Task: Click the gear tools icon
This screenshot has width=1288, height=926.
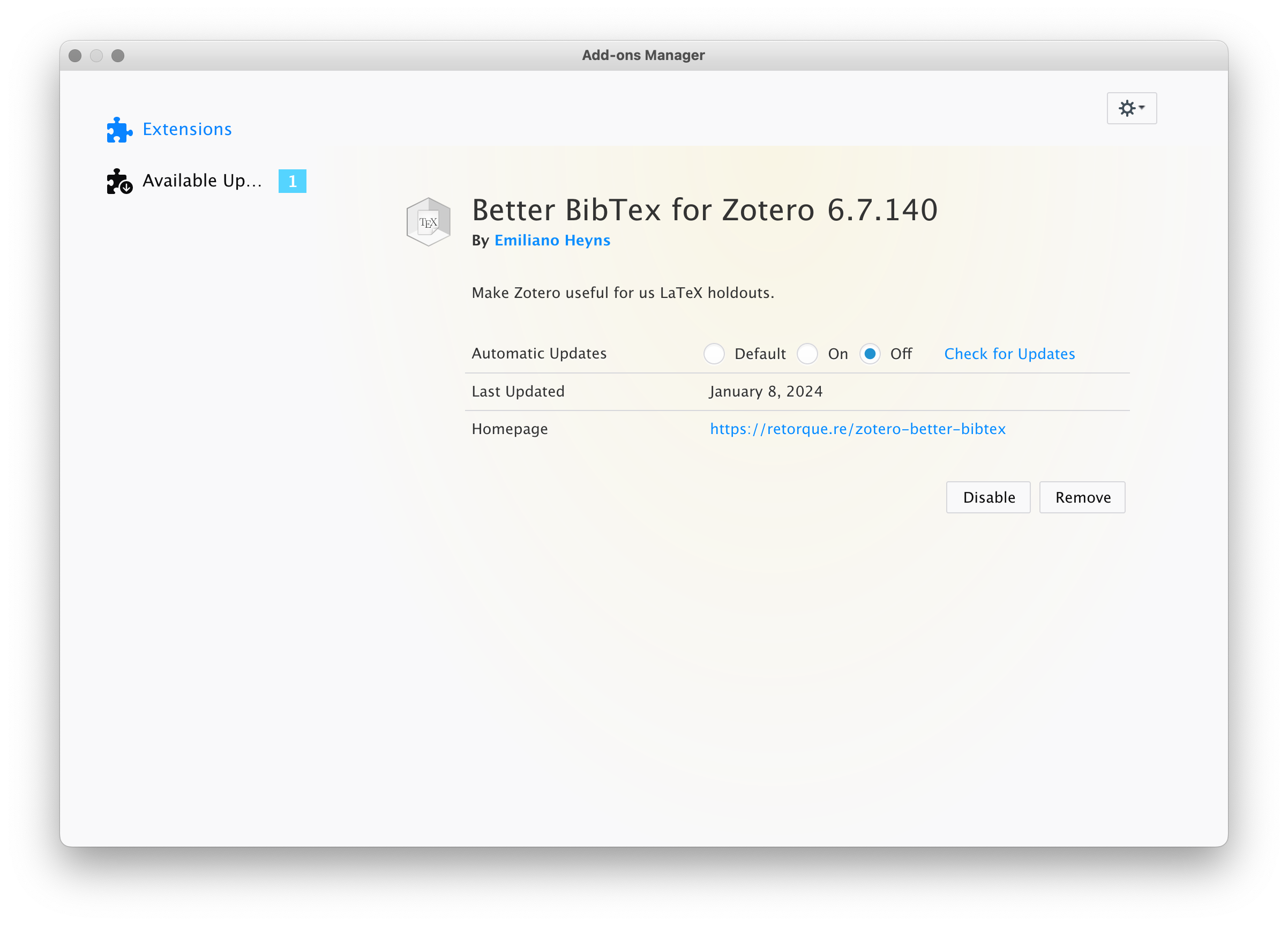Action: (1127, 108)
